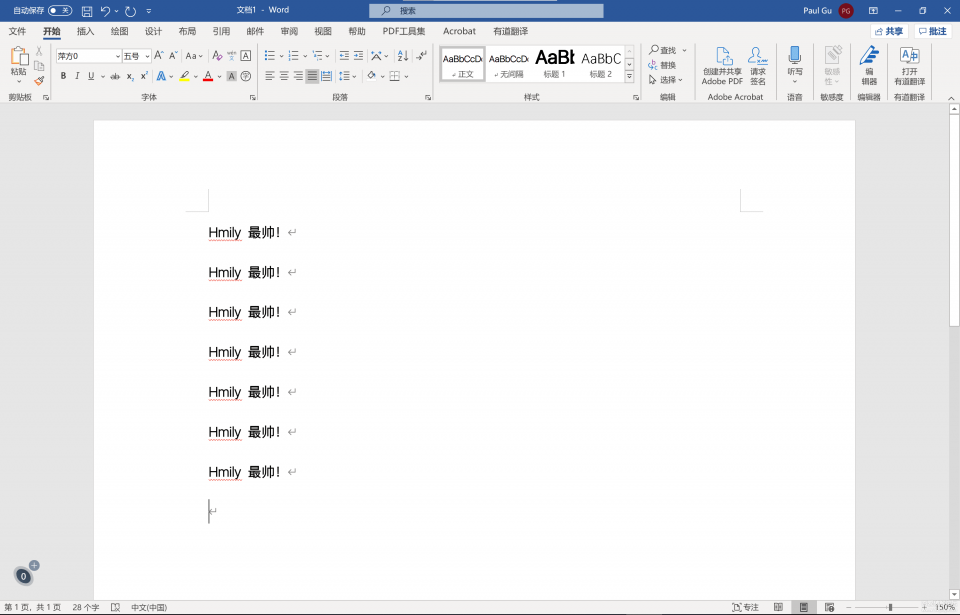Open the Review (审阅) tab
The height and width of the screenshot is (615, 960).
click(289, 31)
